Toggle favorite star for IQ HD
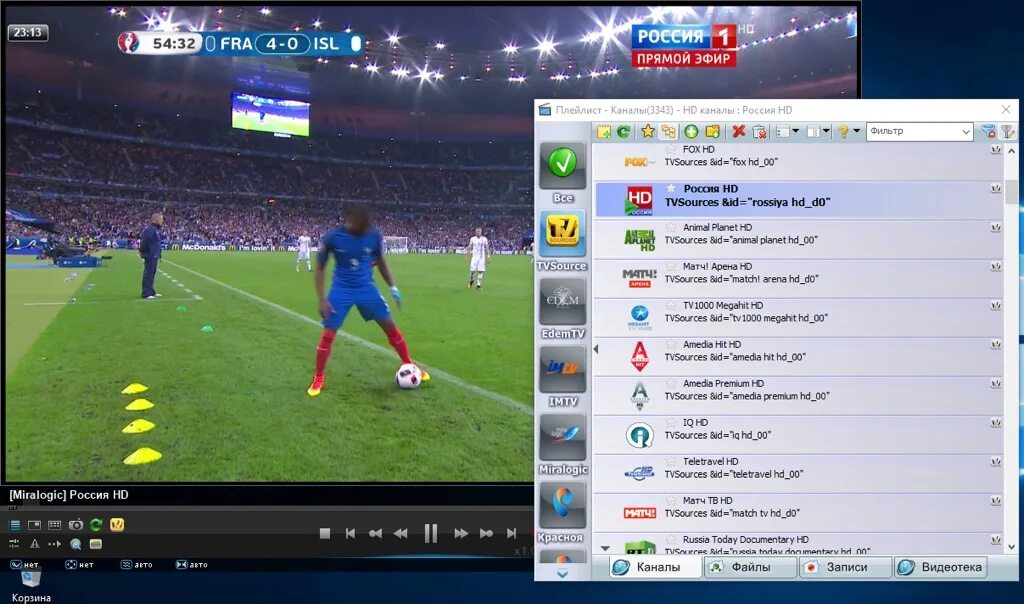 pyautogui.click(x=671, y=422)
